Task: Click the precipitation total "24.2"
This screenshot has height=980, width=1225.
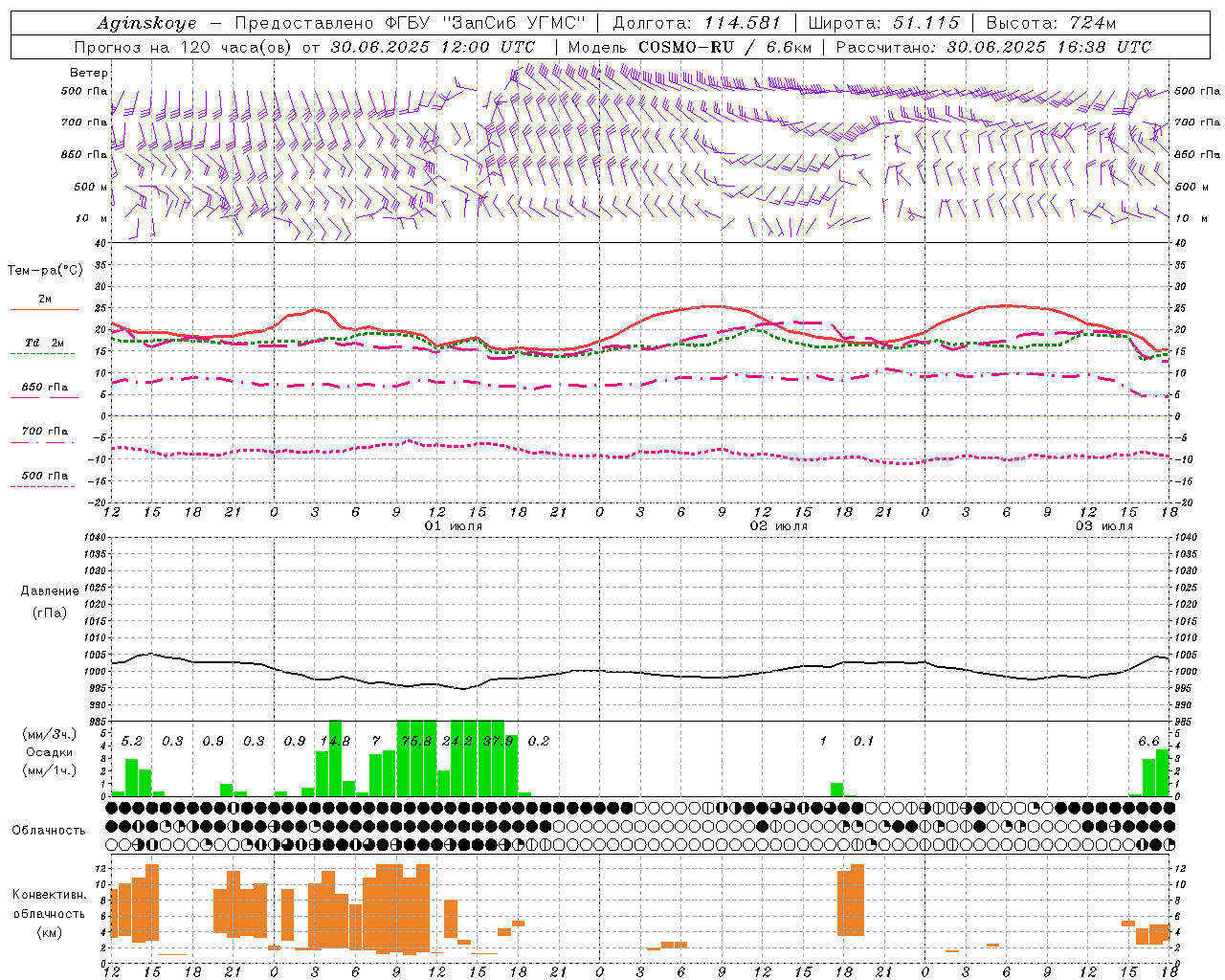Action: click(457, 741)
